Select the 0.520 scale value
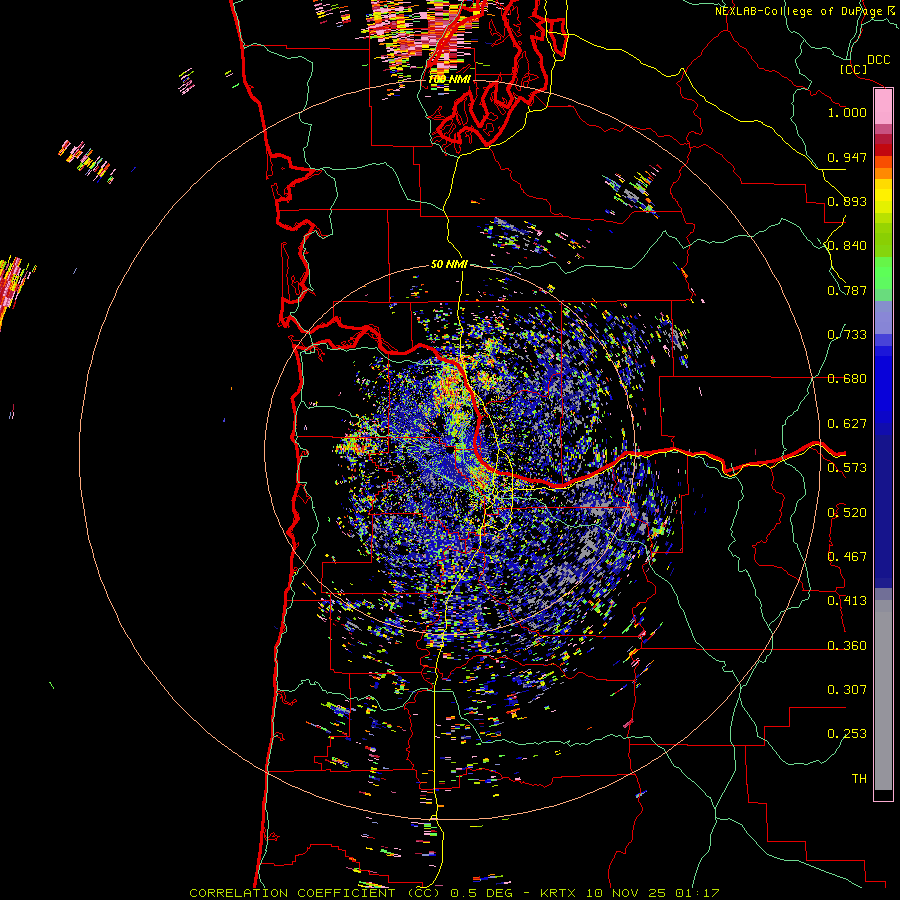Image resolution: width=900 pixels, height=900 pixels. click(847, 513)
